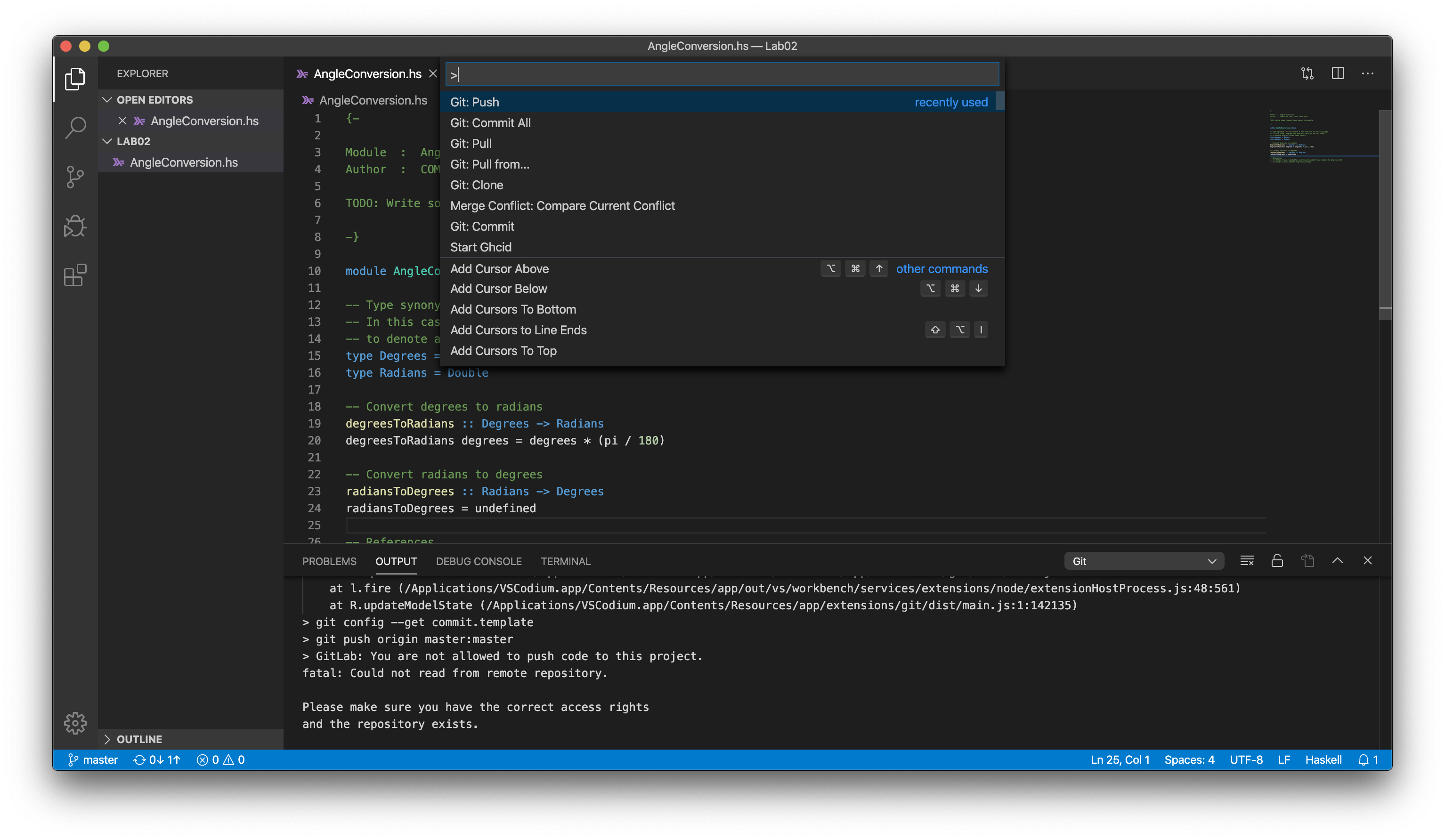Open the Search view in activity bar
1445x840 pixels.
coord(75,127)
